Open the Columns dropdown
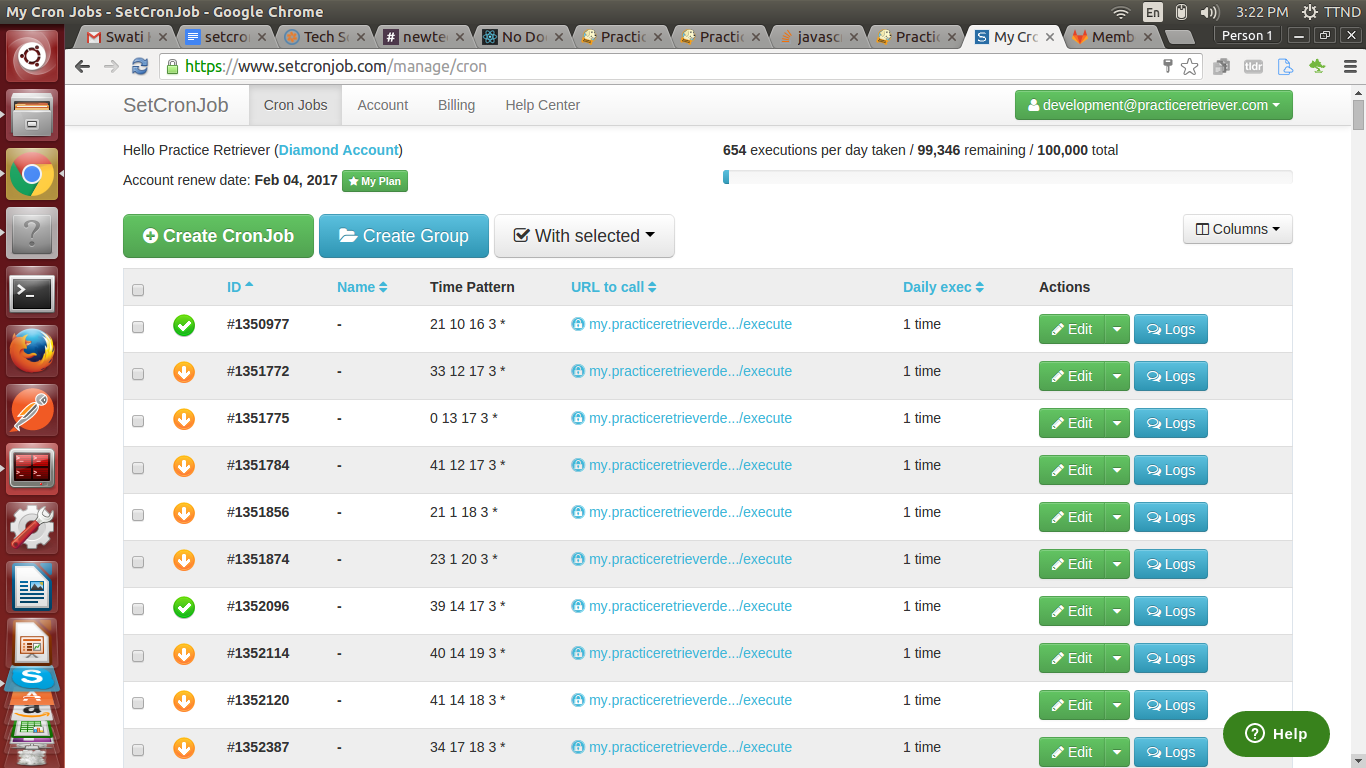Viewport: 1366px width, 768px height. (1237, 229)
